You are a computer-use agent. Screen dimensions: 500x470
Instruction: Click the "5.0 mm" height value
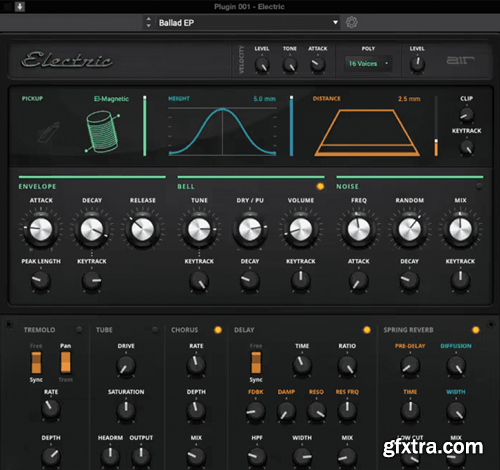[x=265, y=99]
